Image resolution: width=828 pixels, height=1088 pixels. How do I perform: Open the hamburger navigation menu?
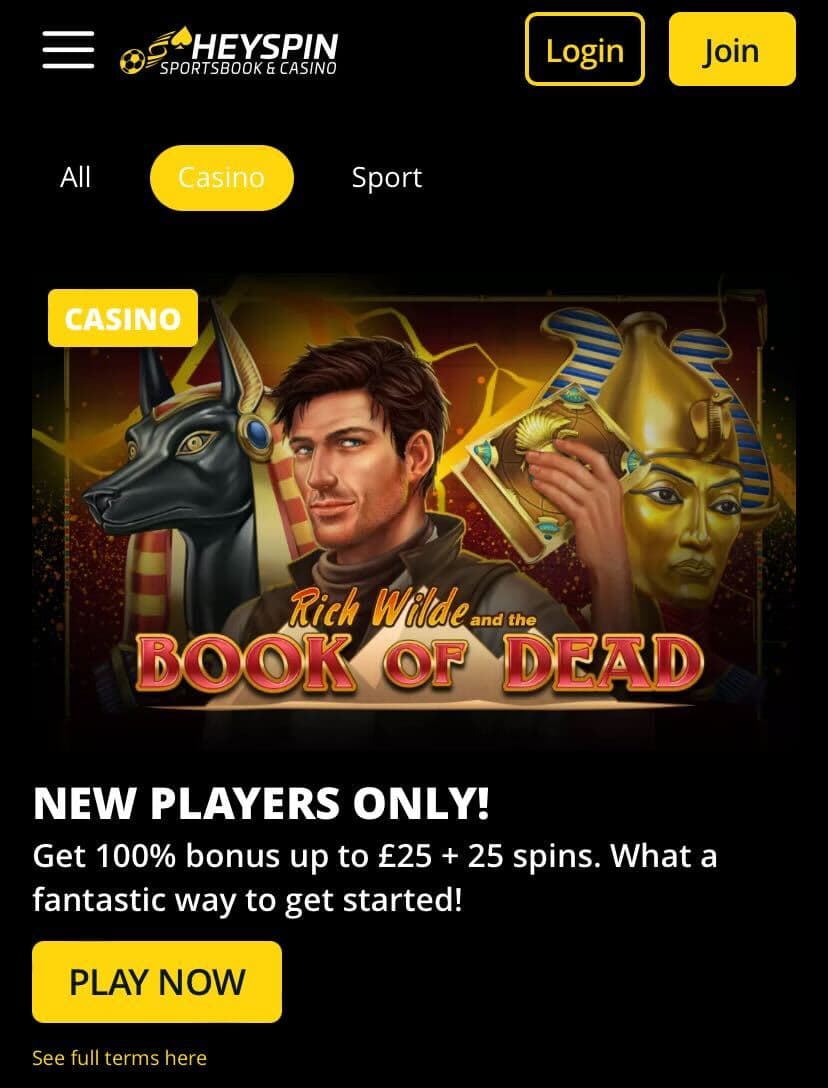(x=68, y=50)
